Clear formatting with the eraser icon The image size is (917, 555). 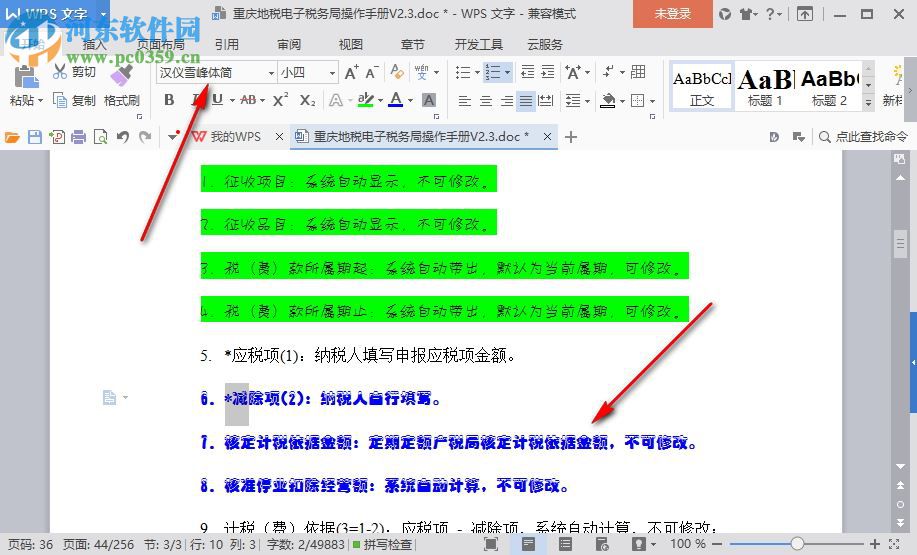[x=397, y=72]
